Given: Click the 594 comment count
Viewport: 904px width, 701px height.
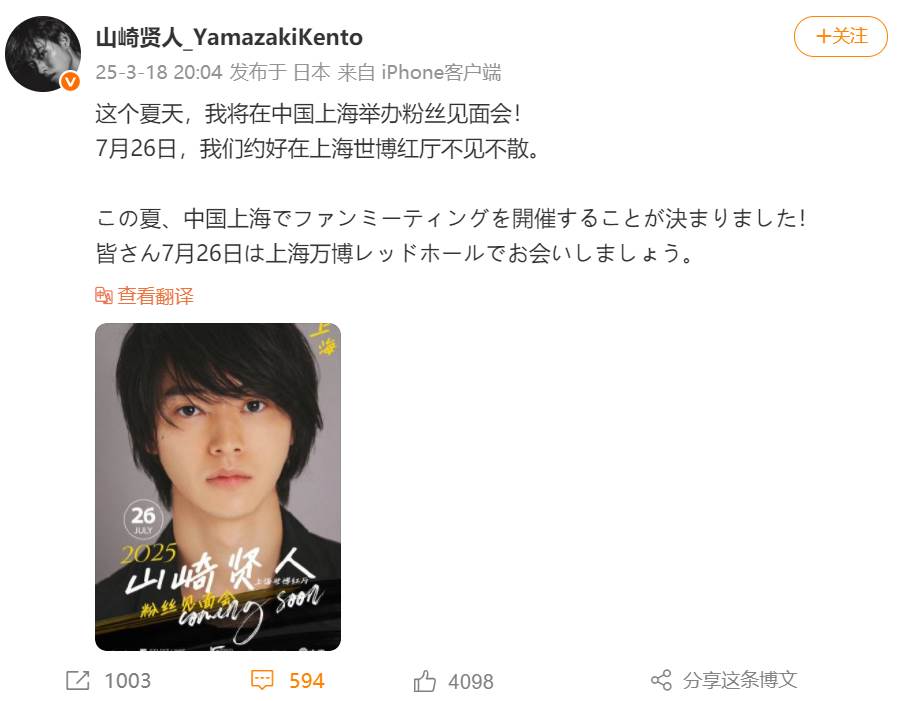Looking at the screenshot, I should [307, 681].
